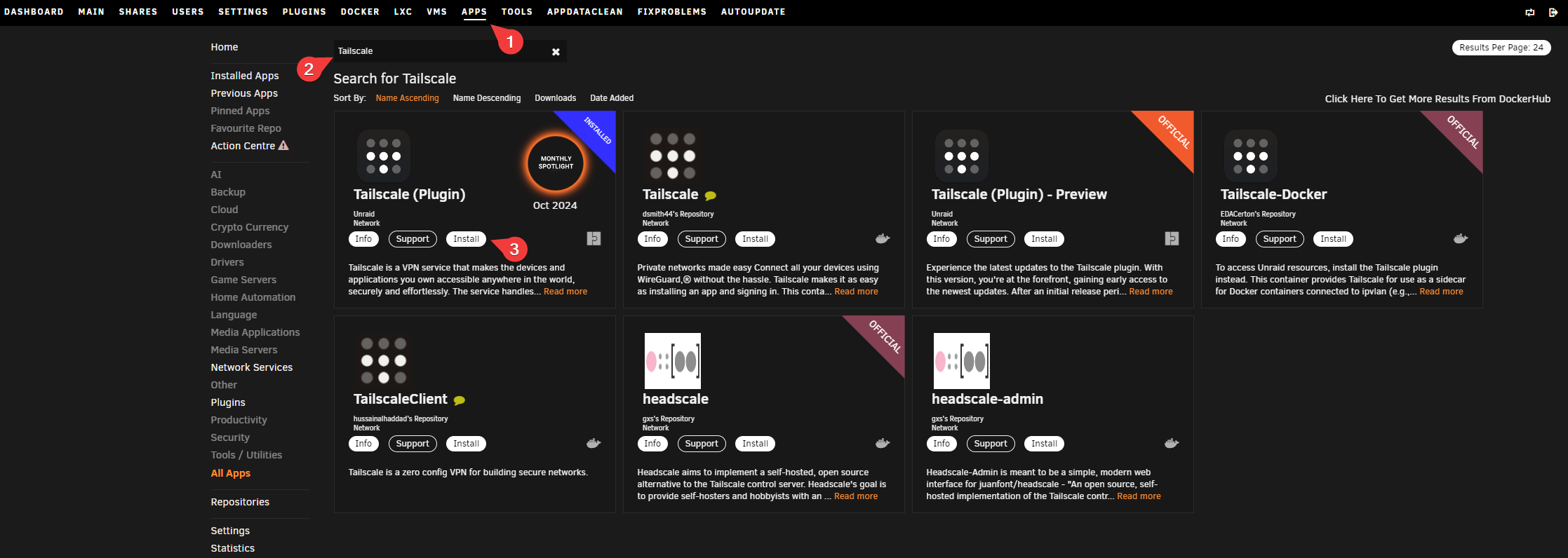
Task: Click Get More Results From DockerHub link
Action: coord(1438,99)
